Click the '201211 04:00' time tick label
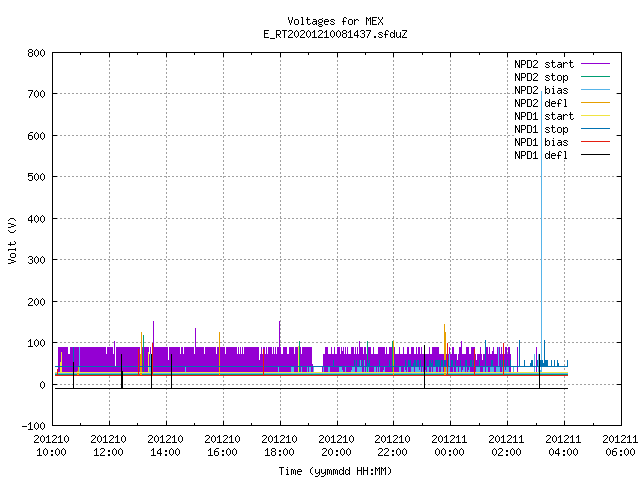640x480 pixels. click(x=564, y=446)
